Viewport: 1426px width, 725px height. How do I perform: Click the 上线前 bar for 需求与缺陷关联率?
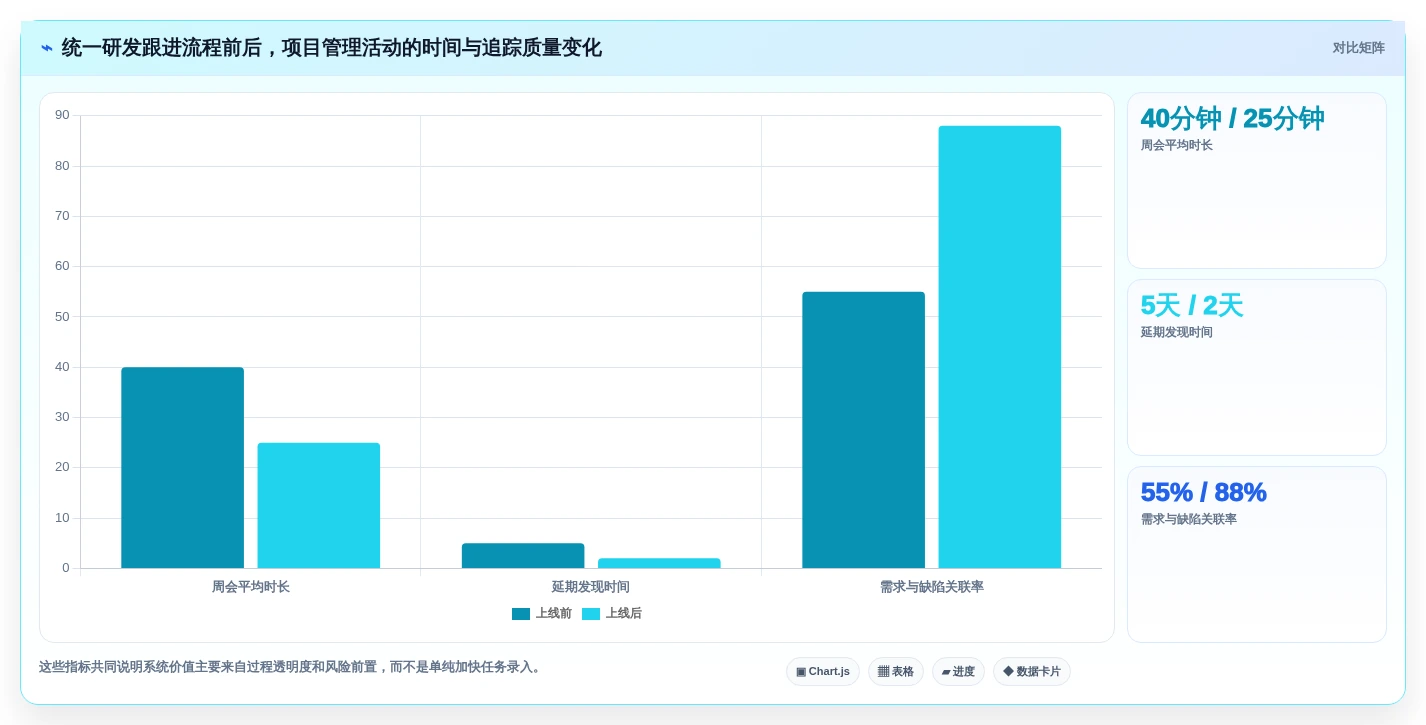[x=863, y=430]
